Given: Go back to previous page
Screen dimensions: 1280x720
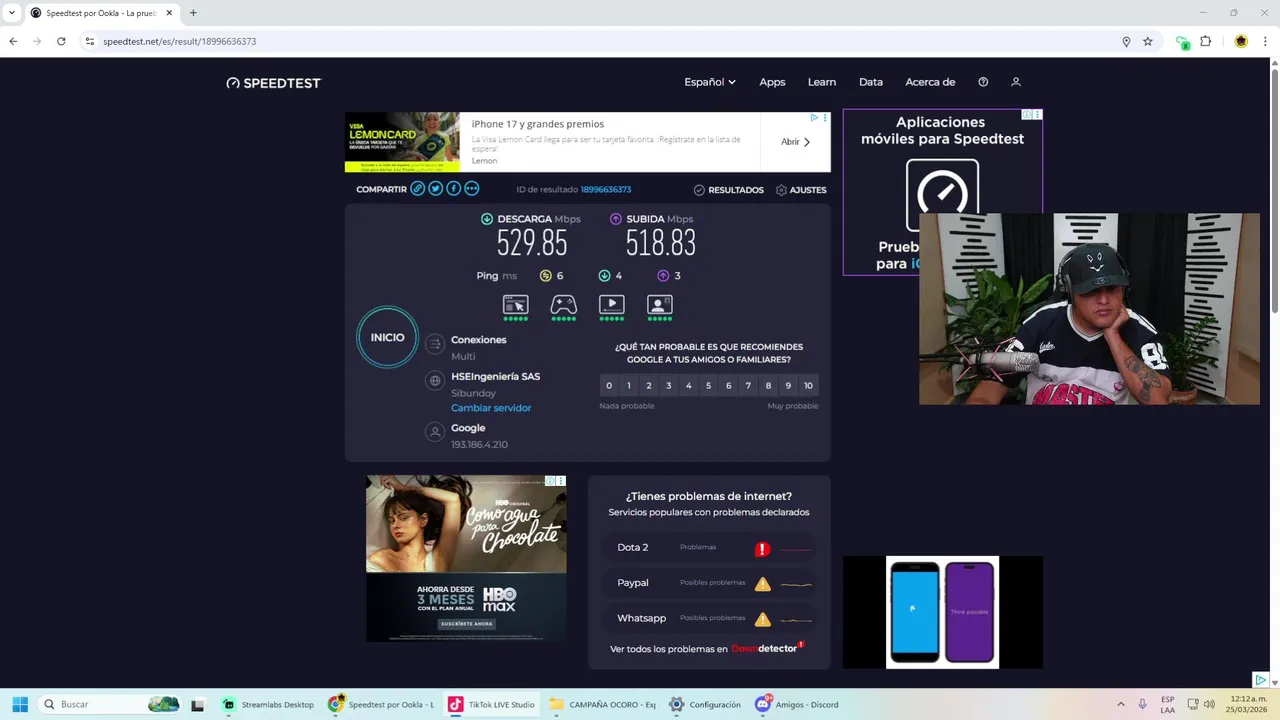Looking at the screenshot, I should coord(13,42).
